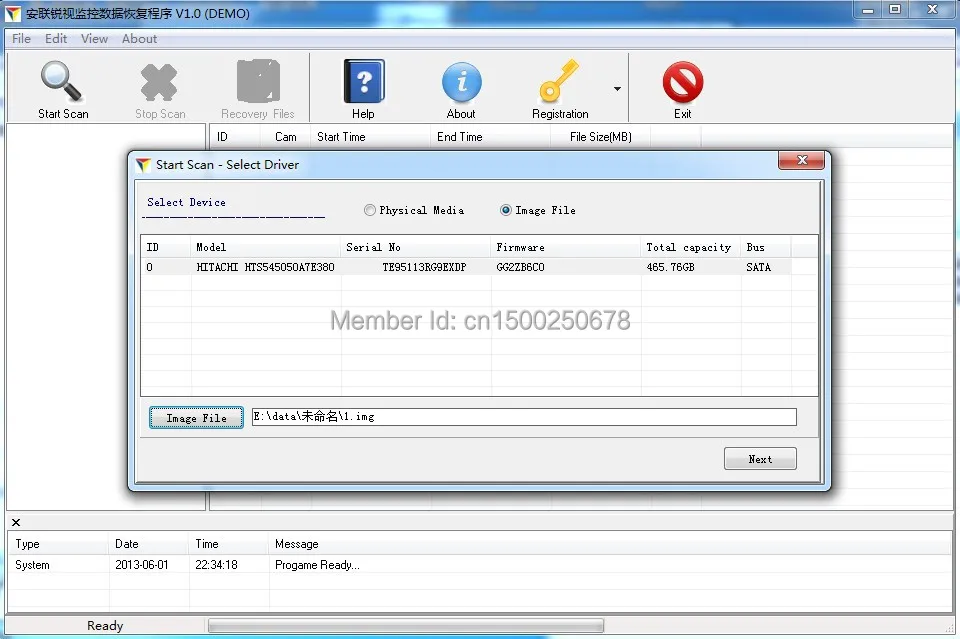
Task: Select the Physical Media radio button
Action: (370, 210)
